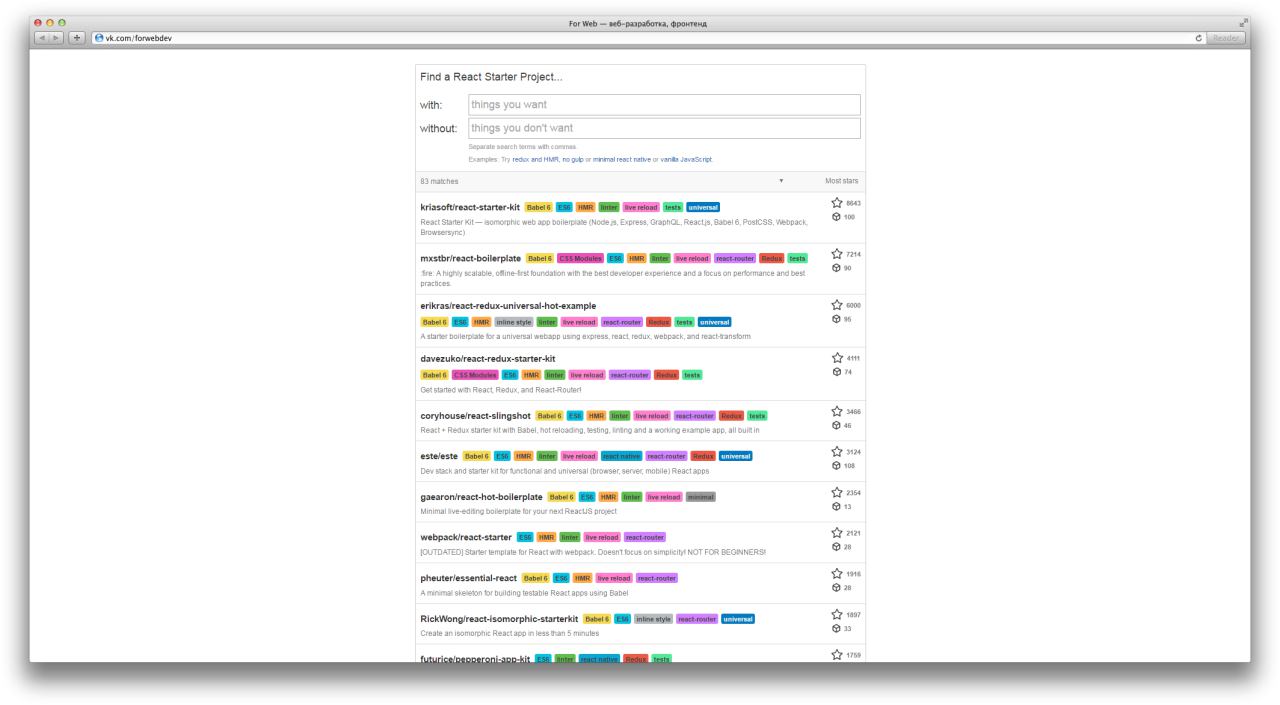Screen dimensions: 1280x705
Task: Open the este/este project link
Action: click(x=439, y=455)
